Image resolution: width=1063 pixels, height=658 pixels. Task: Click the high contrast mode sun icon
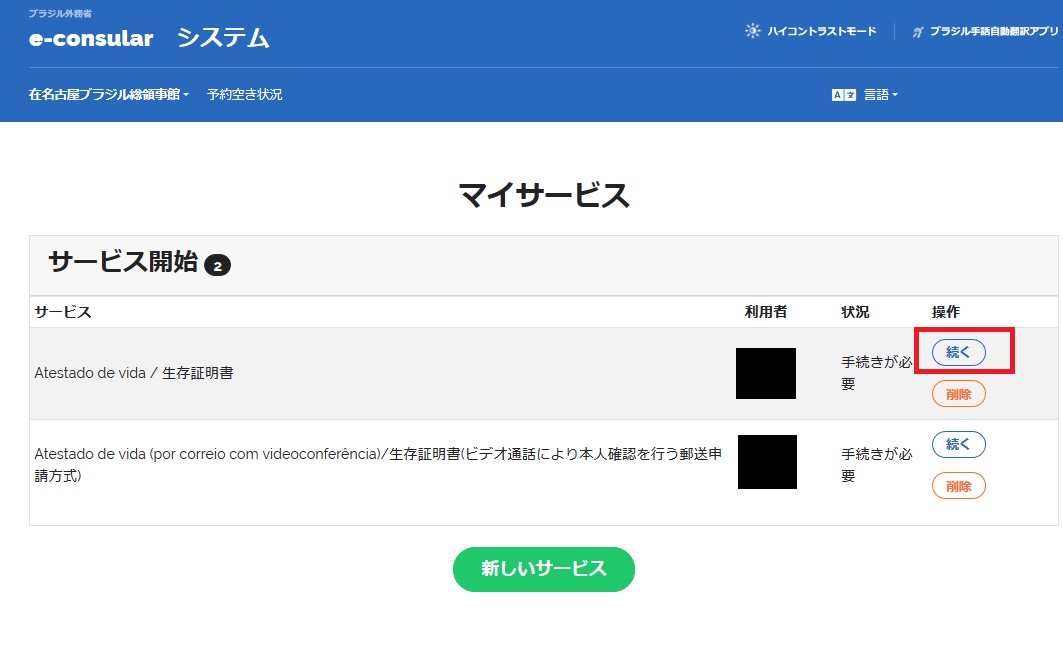click(753, 31)
